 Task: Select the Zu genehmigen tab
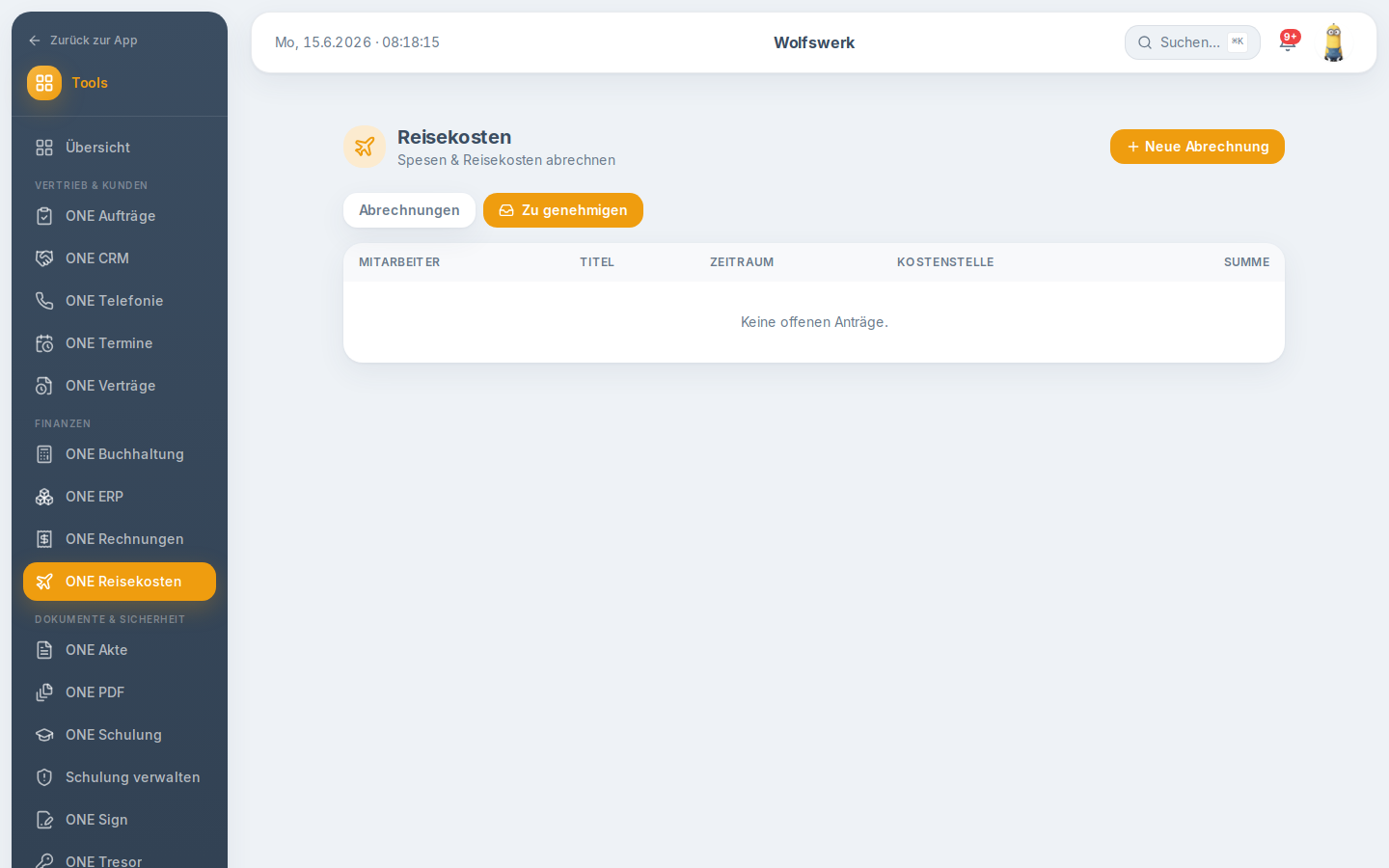pos(563,210)
